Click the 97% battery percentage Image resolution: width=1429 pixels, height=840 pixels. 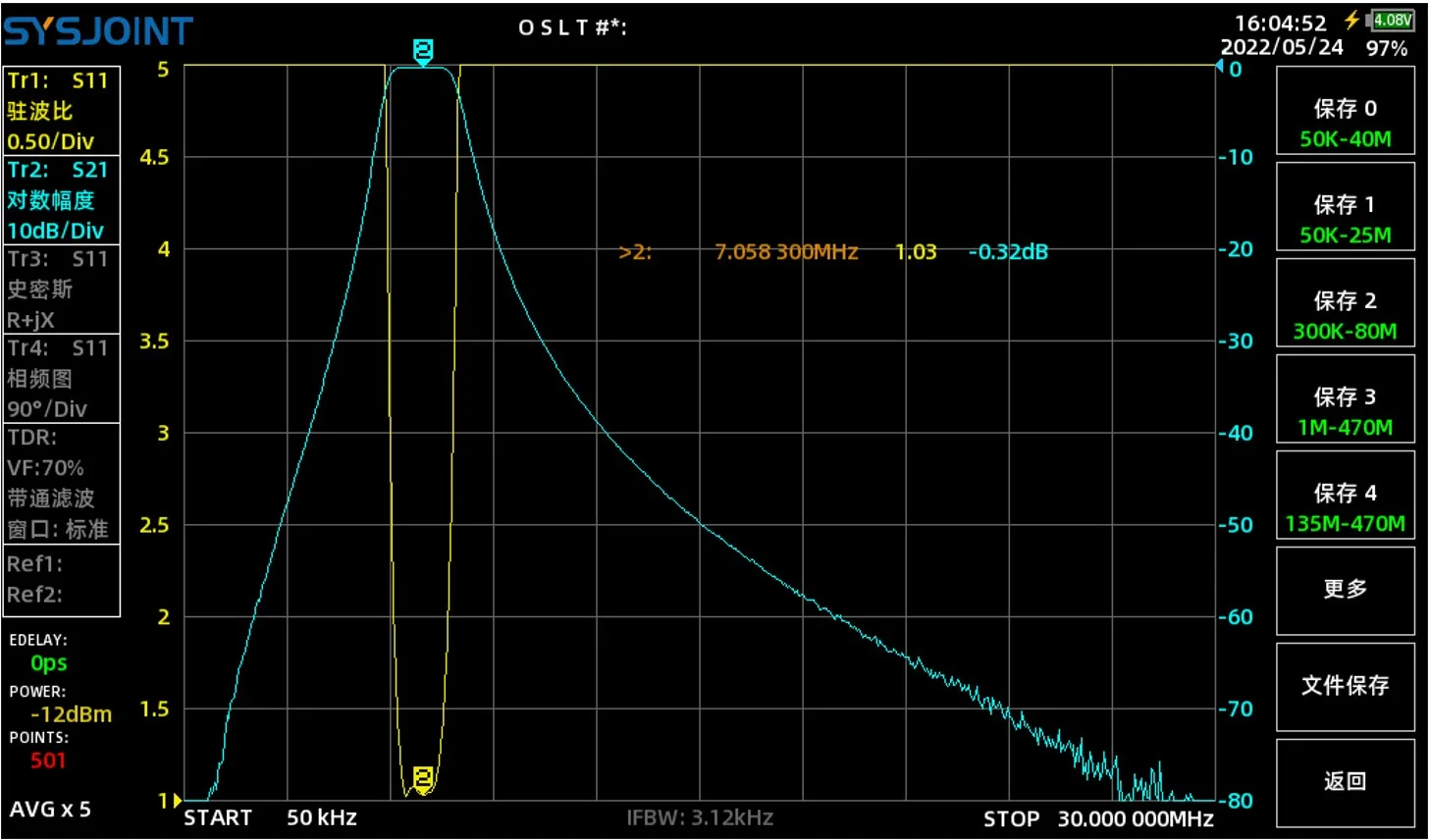(x=1387, y=48)
